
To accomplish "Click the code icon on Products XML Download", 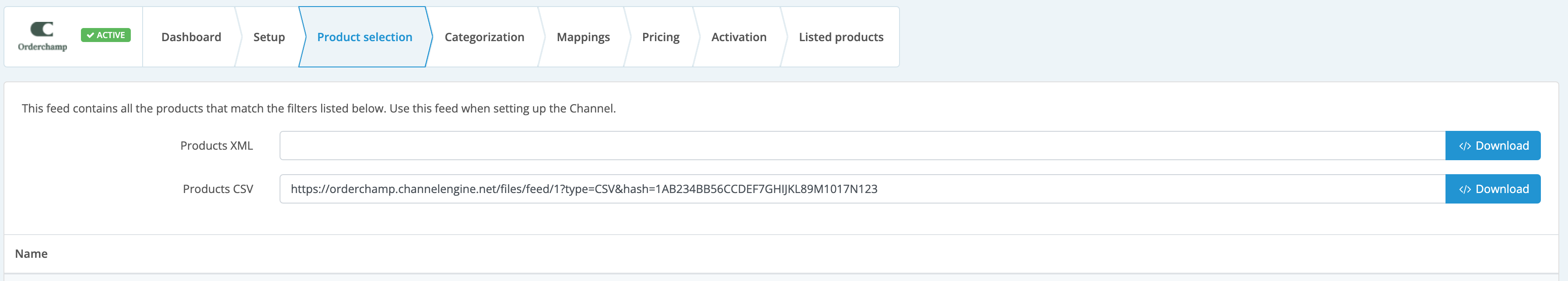I will 1464,146.
